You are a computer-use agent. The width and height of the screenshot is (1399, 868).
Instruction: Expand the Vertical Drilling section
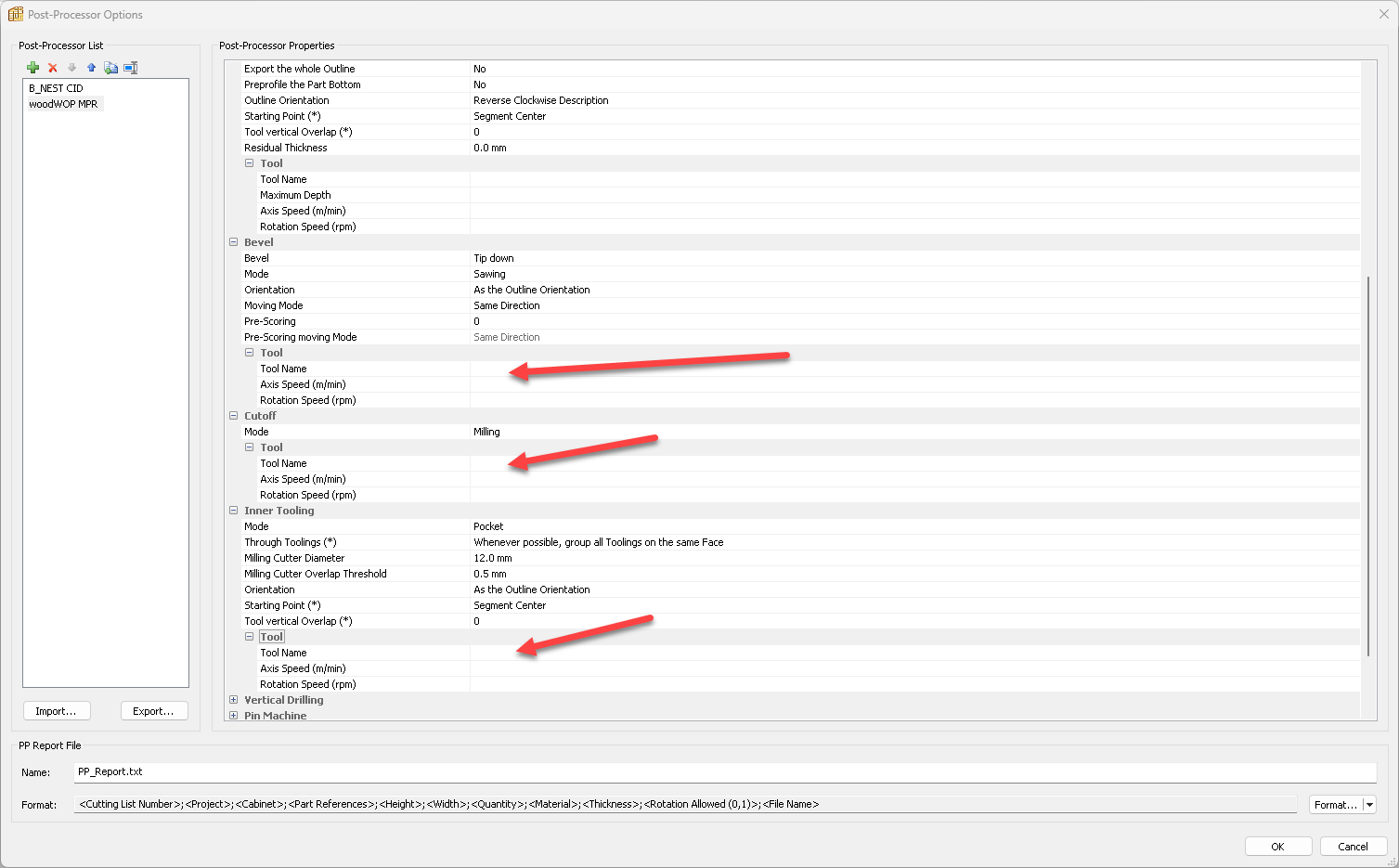point(234,700)
